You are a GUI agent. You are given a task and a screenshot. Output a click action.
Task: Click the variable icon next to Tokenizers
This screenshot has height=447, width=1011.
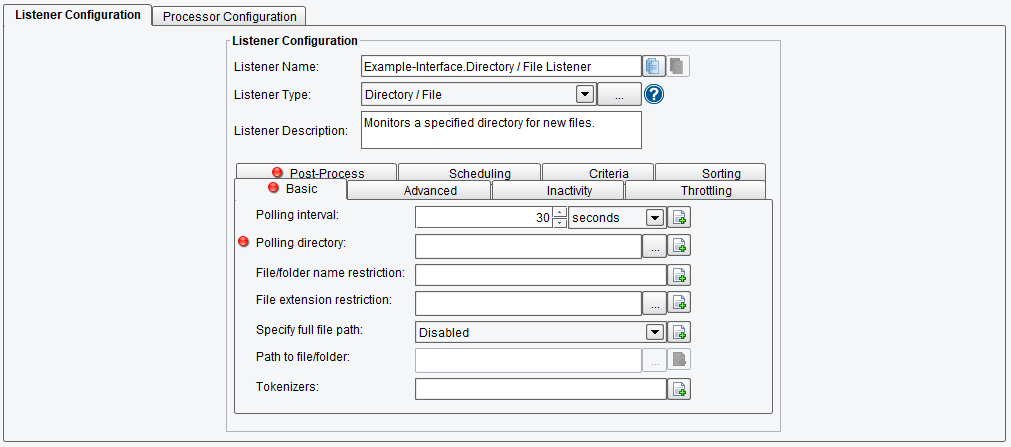[679, 389]
